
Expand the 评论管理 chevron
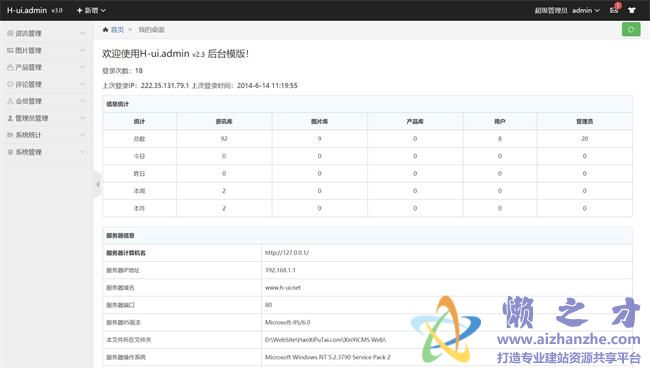click(x=82, y=84)
